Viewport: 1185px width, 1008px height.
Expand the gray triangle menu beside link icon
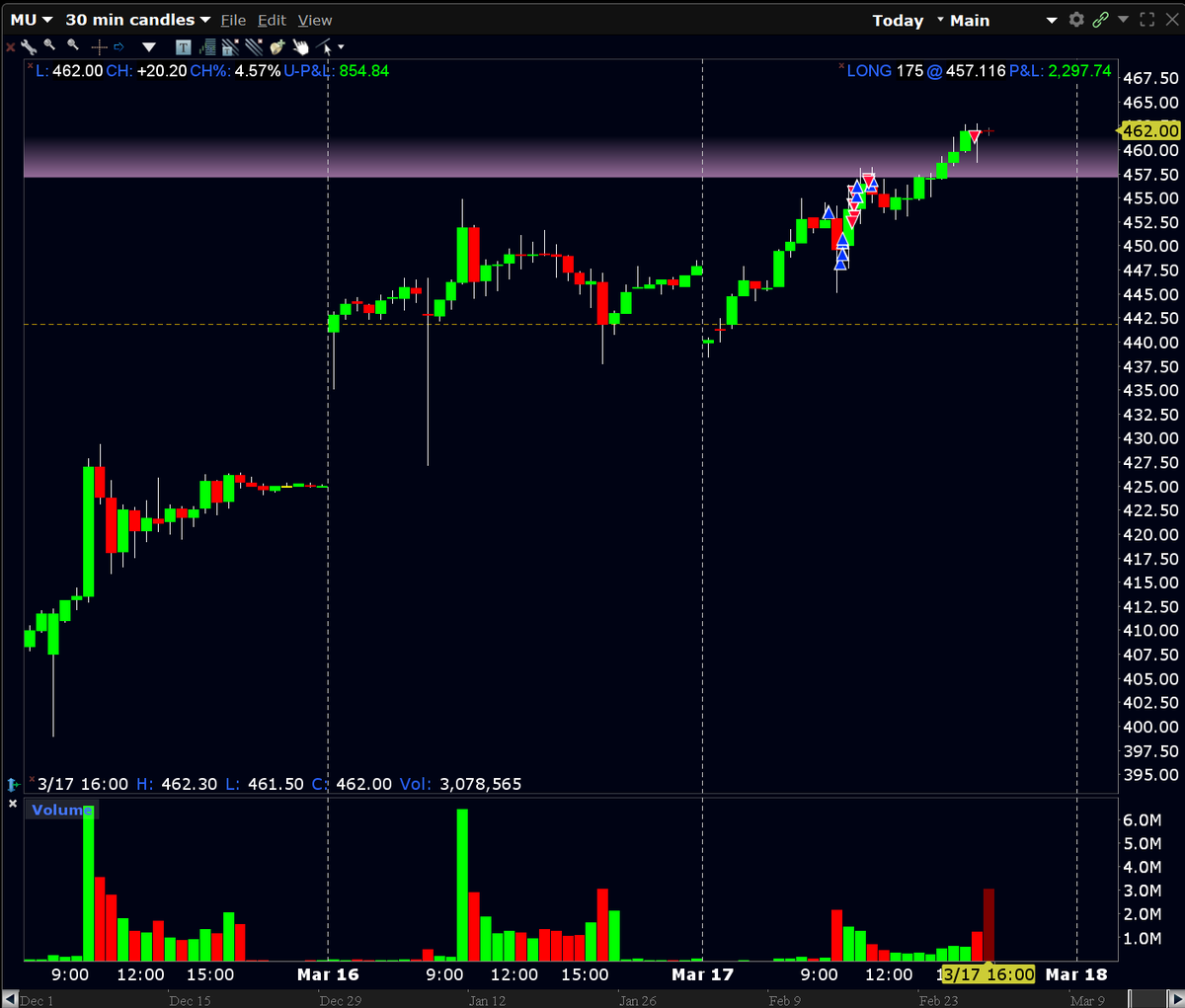[1123, 19]
